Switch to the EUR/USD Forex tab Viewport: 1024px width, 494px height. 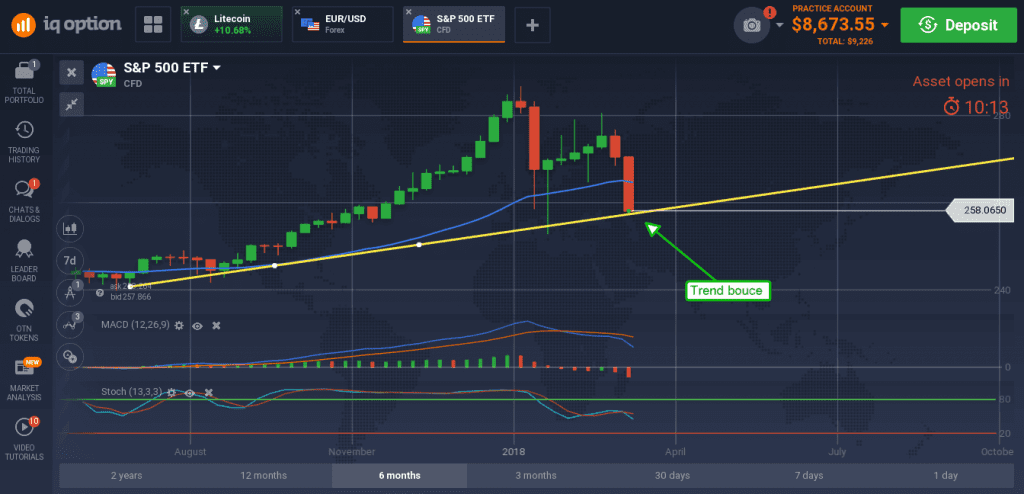[x=343, y=25]
